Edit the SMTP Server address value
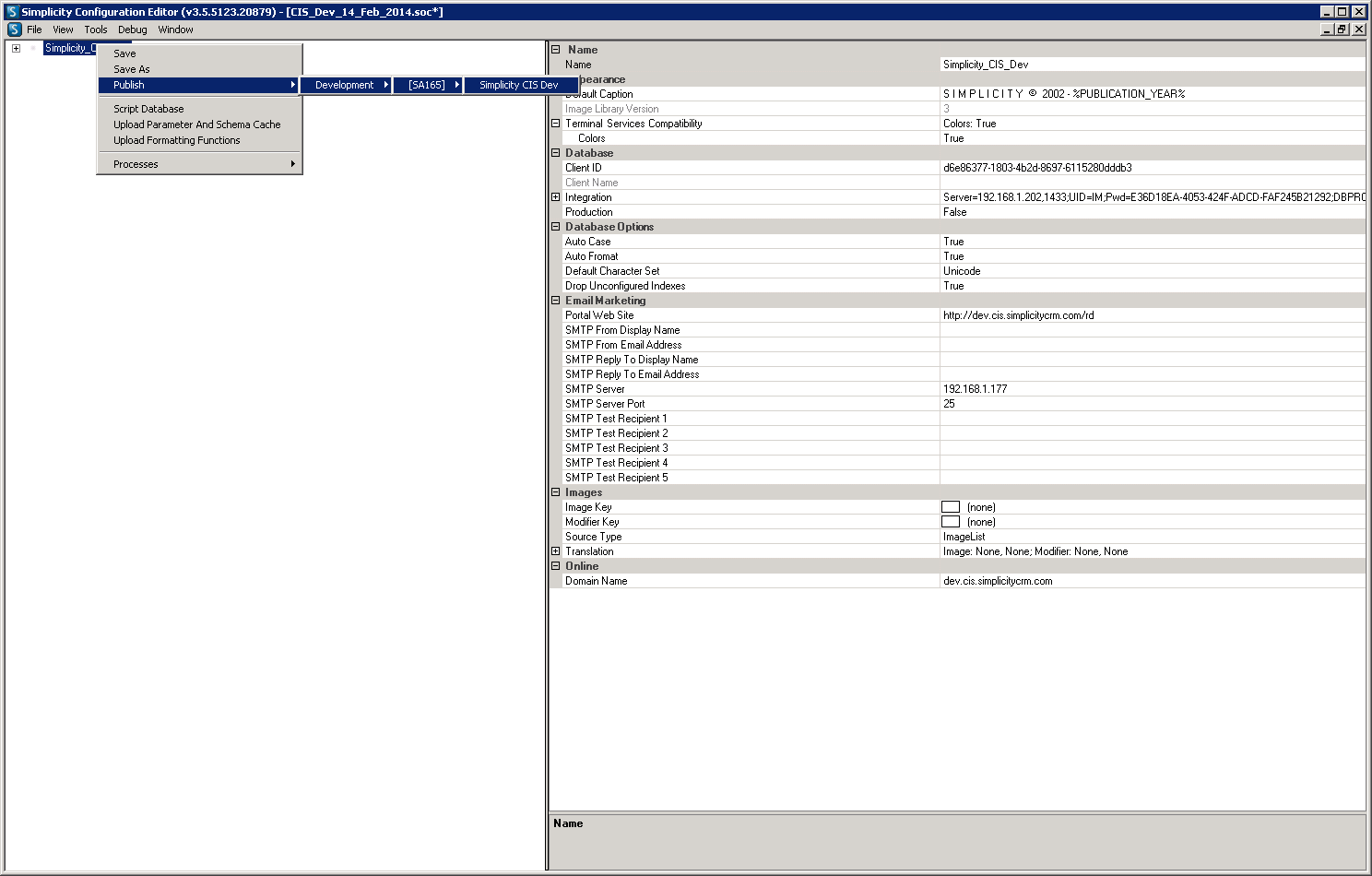Screen dimensions: 1372x876 pos(1153,389)
